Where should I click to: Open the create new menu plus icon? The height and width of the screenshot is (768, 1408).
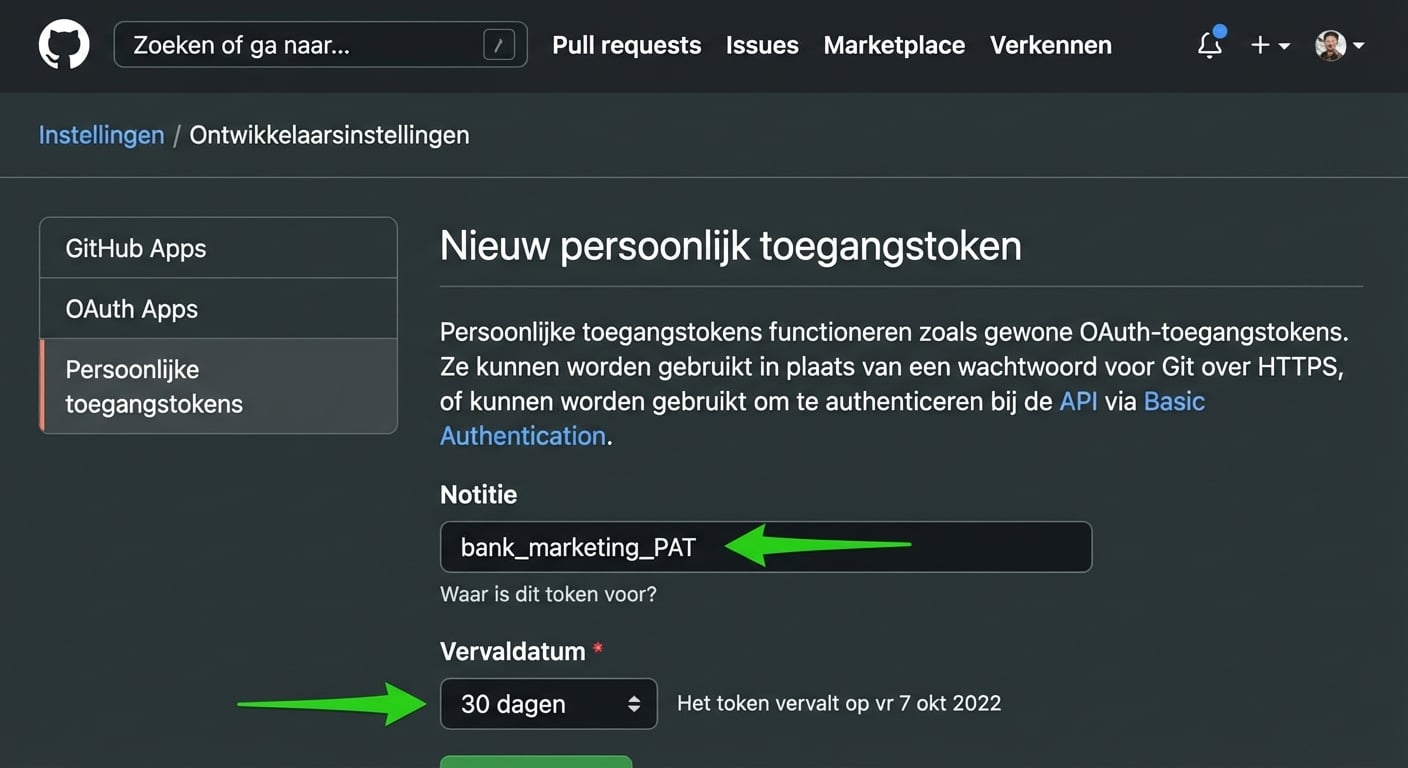[1261, 45]
